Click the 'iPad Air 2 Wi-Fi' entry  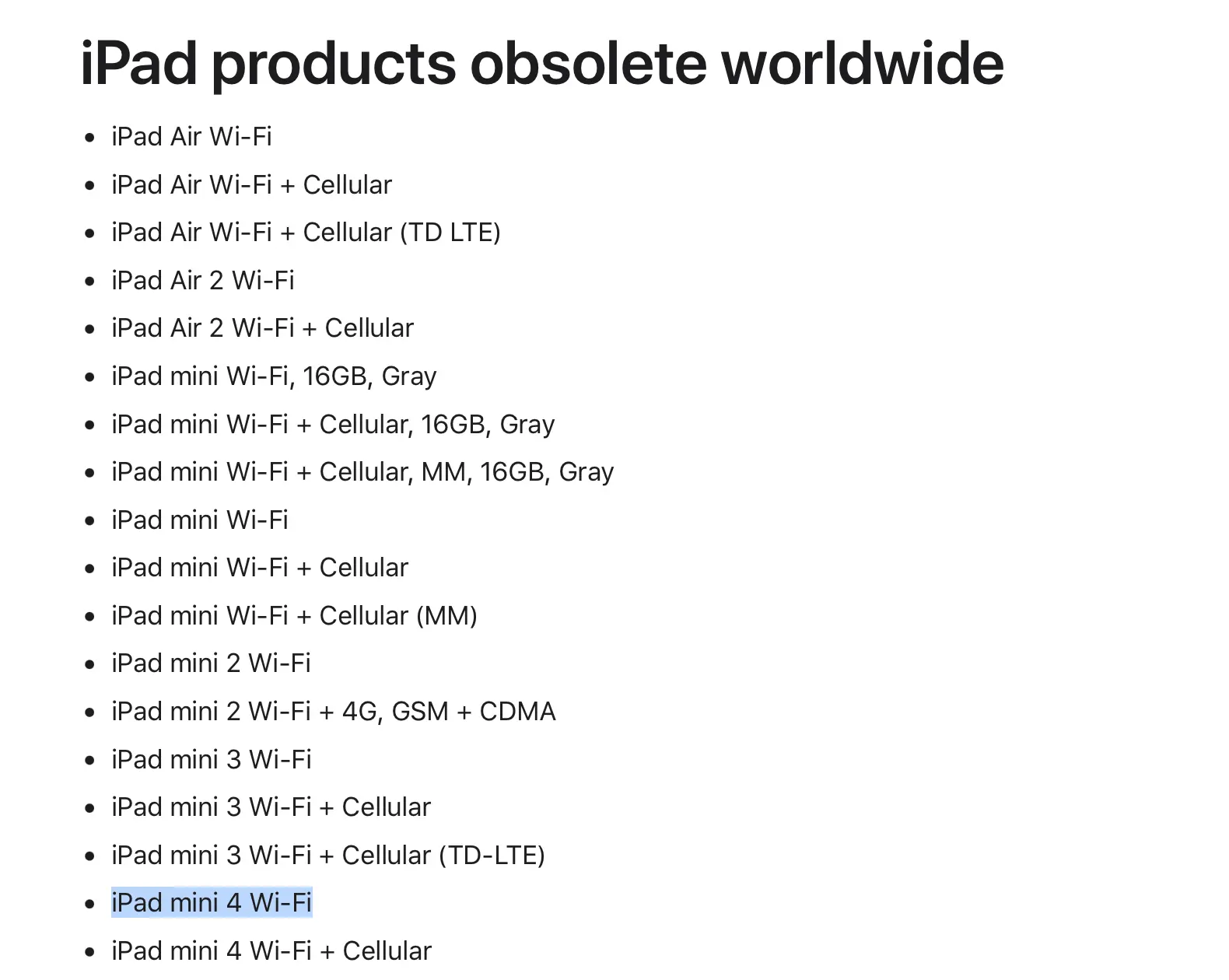202,281
